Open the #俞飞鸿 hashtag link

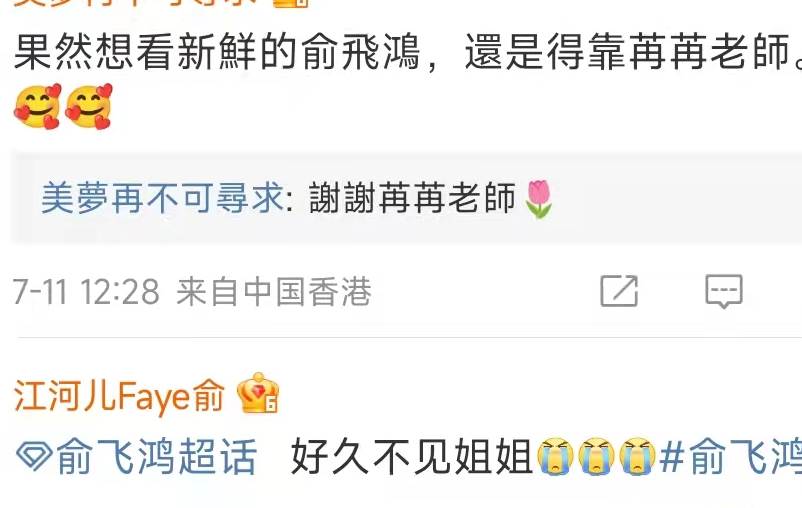[x=731, y=456]
